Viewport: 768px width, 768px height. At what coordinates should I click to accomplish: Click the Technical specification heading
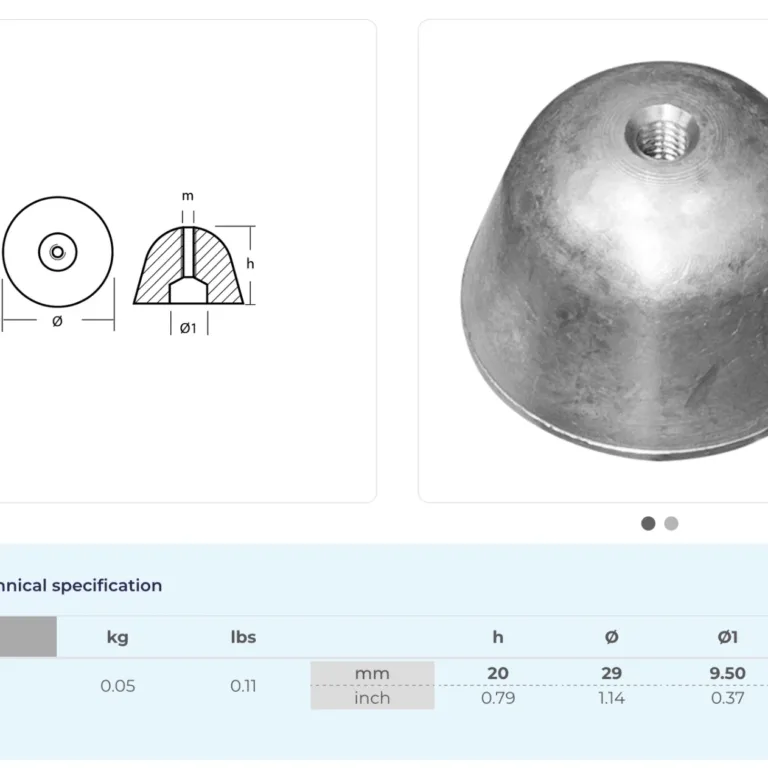tap(80, 586)
